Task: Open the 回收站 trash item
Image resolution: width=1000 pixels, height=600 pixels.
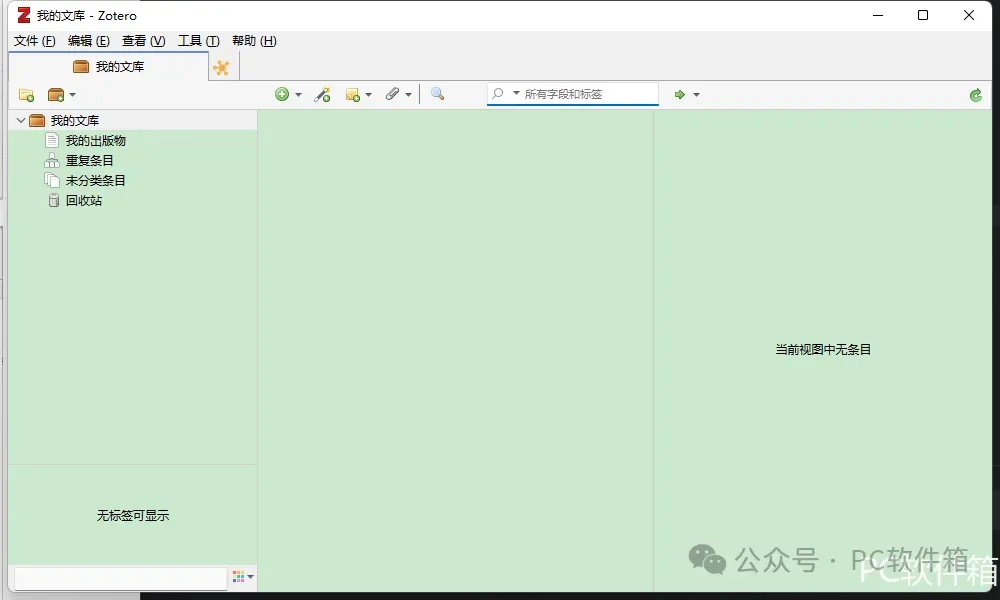Action: 84,200
